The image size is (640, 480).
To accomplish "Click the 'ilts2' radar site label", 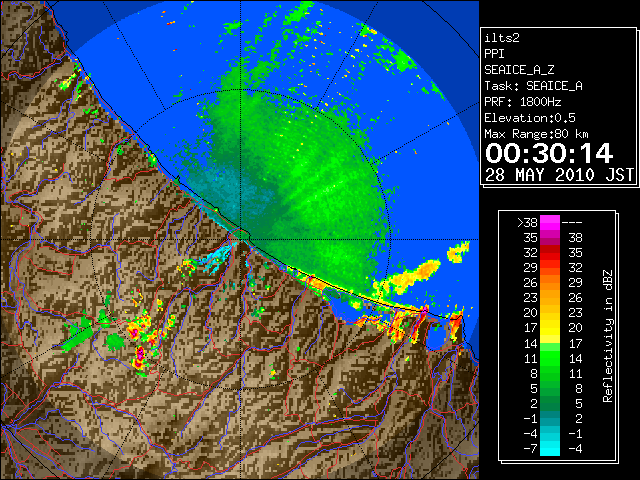I will coord(502,38).
